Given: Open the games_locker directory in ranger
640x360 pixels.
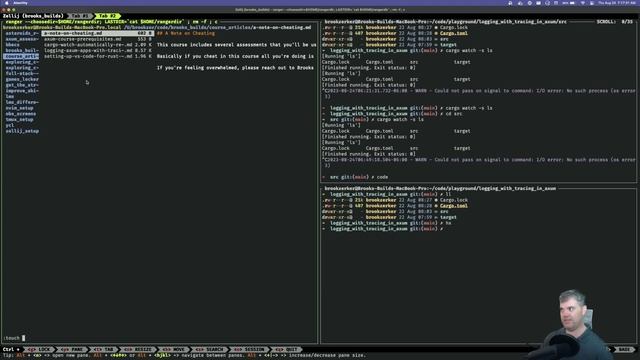Looking at the screenshot, I should pyautogui.click(x=22, y=79).
